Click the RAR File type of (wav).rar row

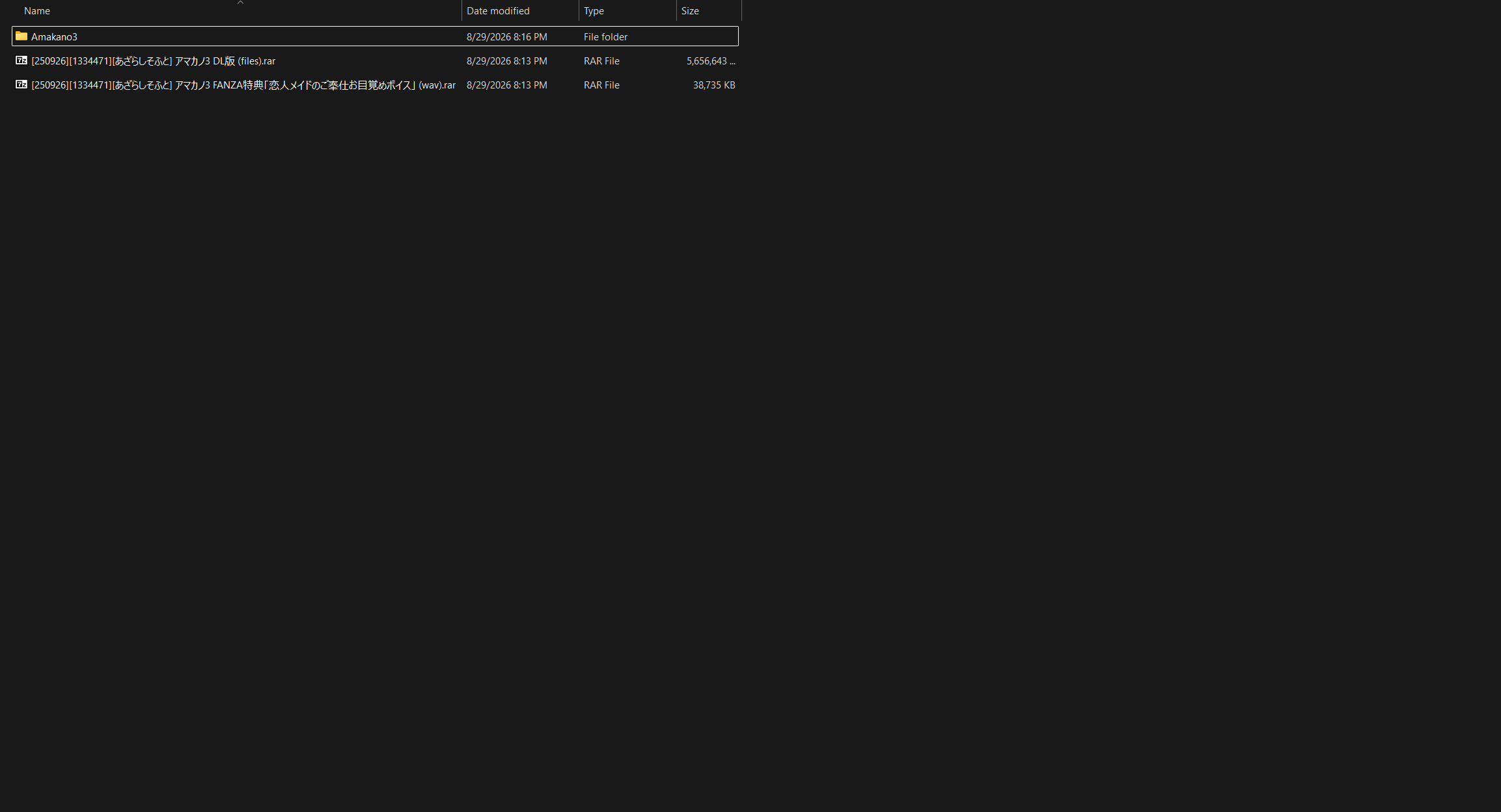601,85
